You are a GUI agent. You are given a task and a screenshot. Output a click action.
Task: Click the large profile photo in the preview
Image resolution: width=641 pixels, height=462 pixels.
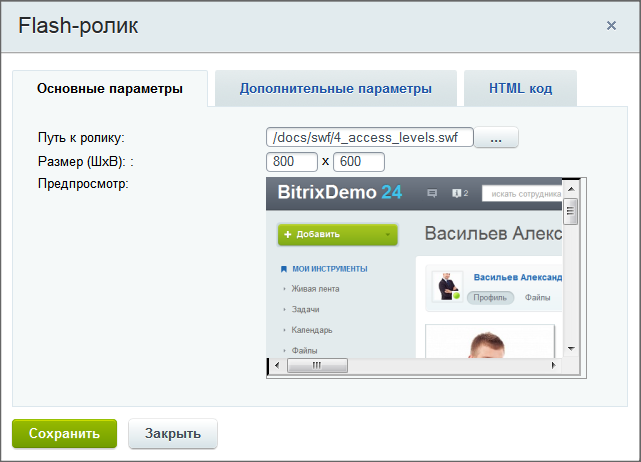[490, 341]
